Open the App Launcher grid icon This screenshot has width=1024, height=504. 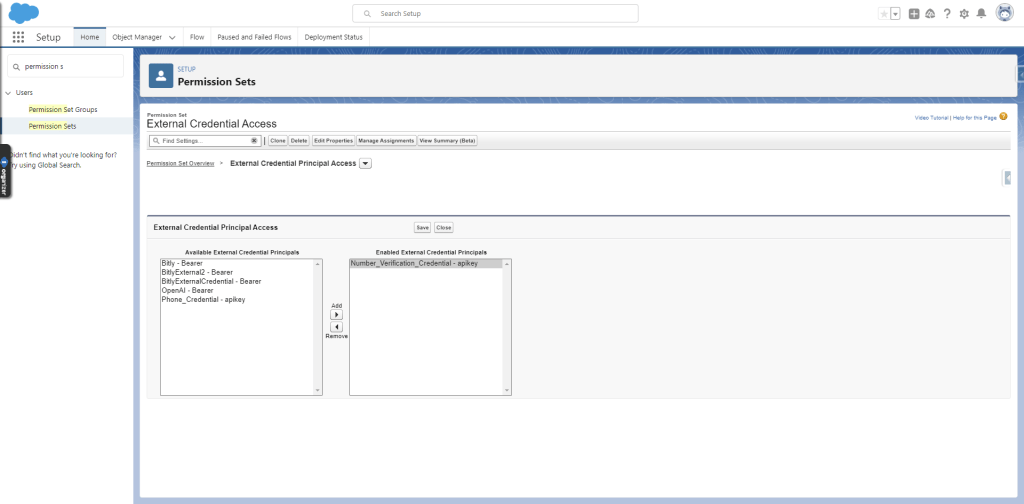tap(18, 37)
